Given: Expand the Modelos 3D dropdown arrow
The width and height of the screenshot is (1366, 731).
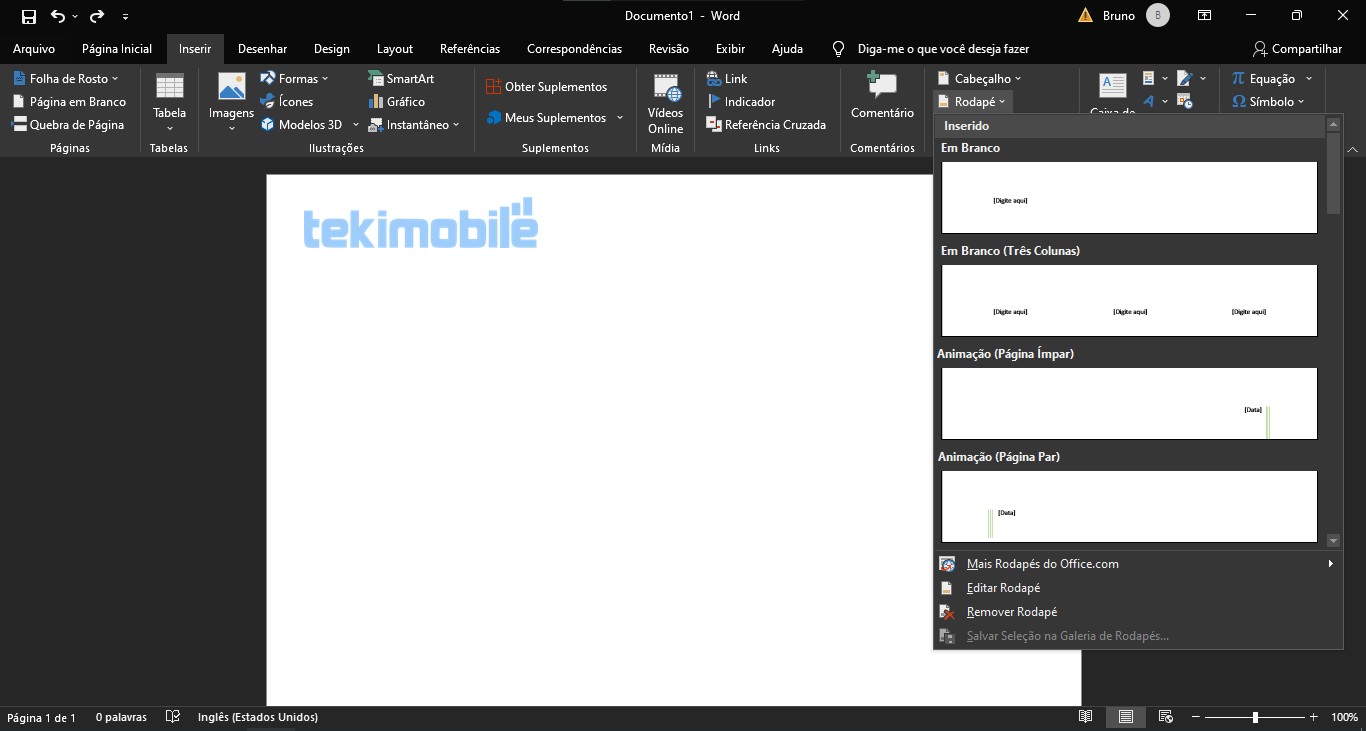Looking at the screenshot, I should 356,124.
